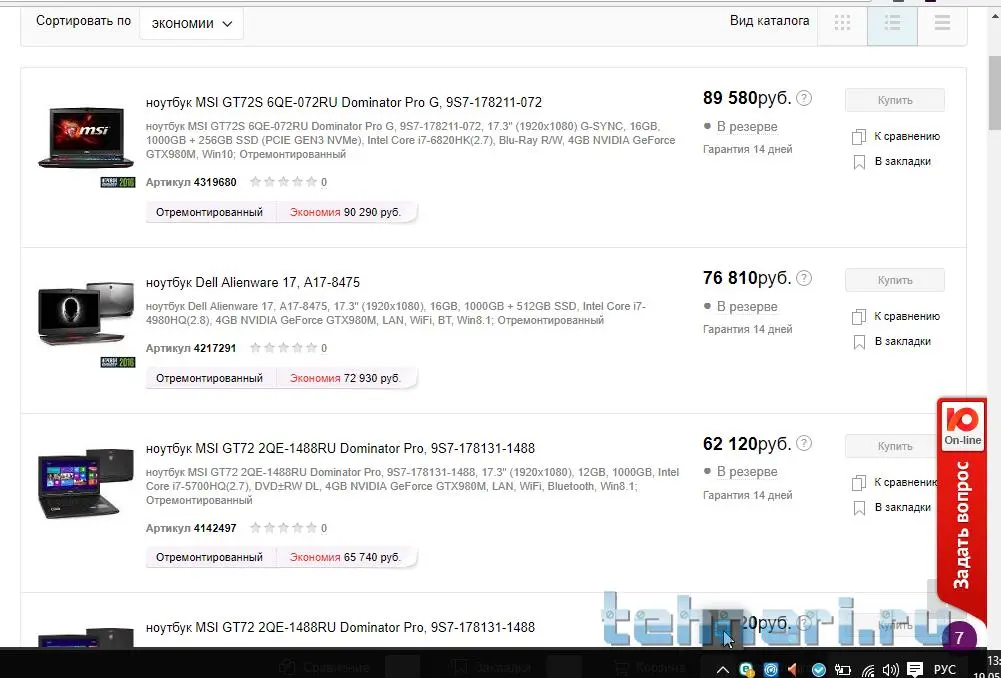Click price help icon next to 62 120 руб.
The height and width of the screenshot is (678, 1001).
click(804, 443)
